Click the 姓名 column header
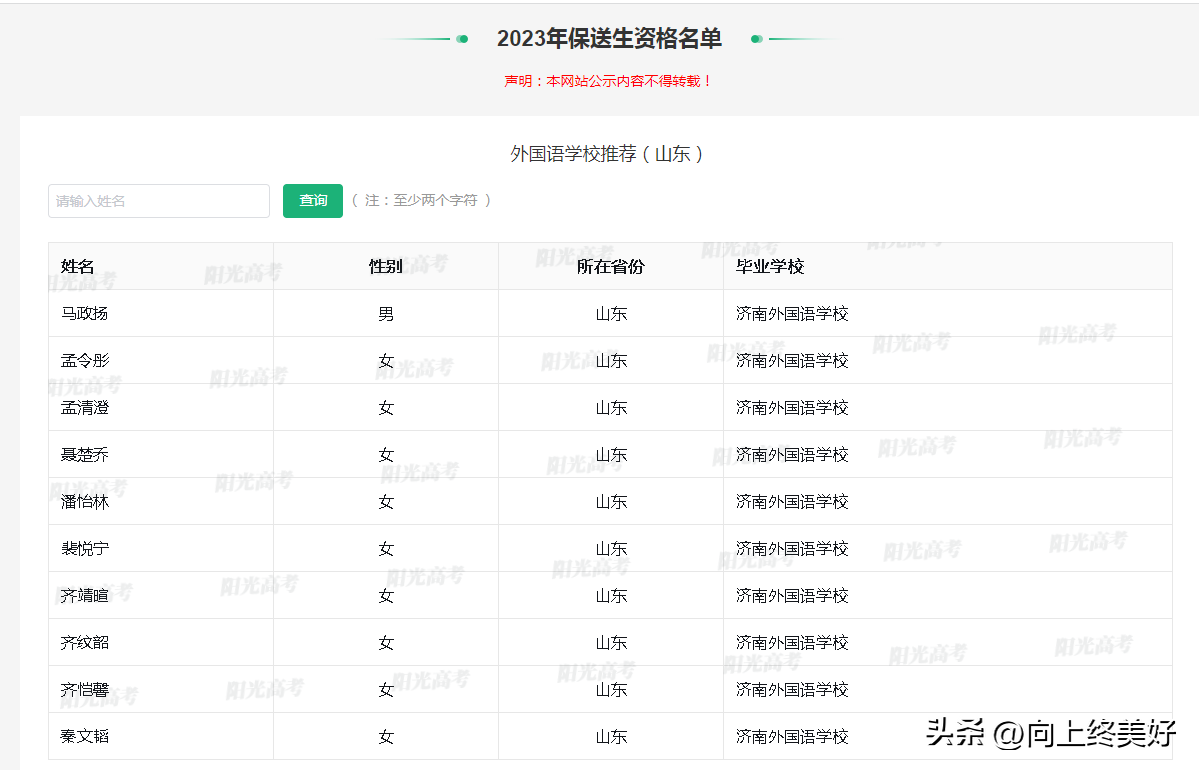 point(78,266)
